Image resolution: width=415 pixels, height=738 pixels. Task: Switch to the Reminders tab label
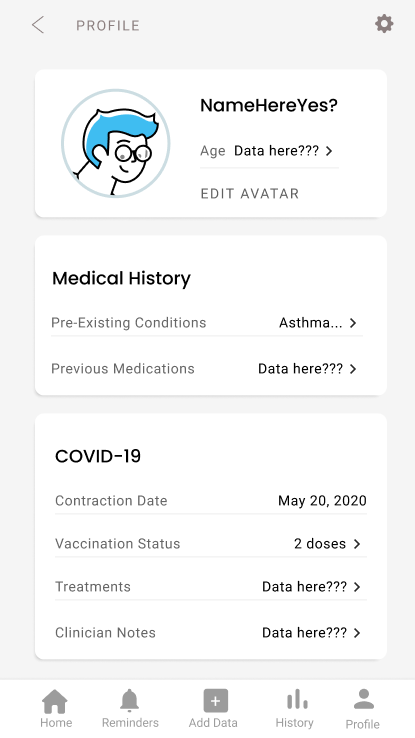coord(130,722)
